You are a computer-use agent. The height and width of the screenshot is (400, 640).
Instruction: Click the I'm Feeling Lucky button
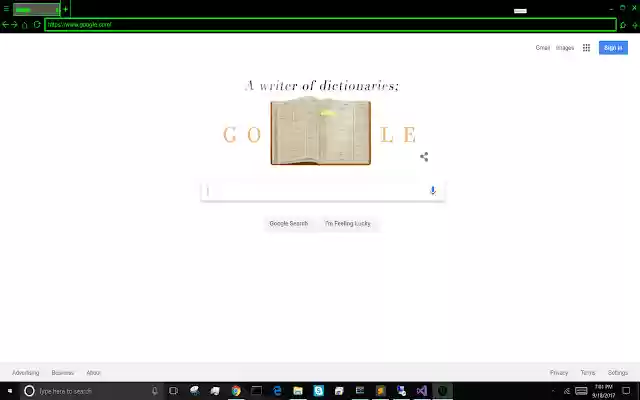click(348, 224)
